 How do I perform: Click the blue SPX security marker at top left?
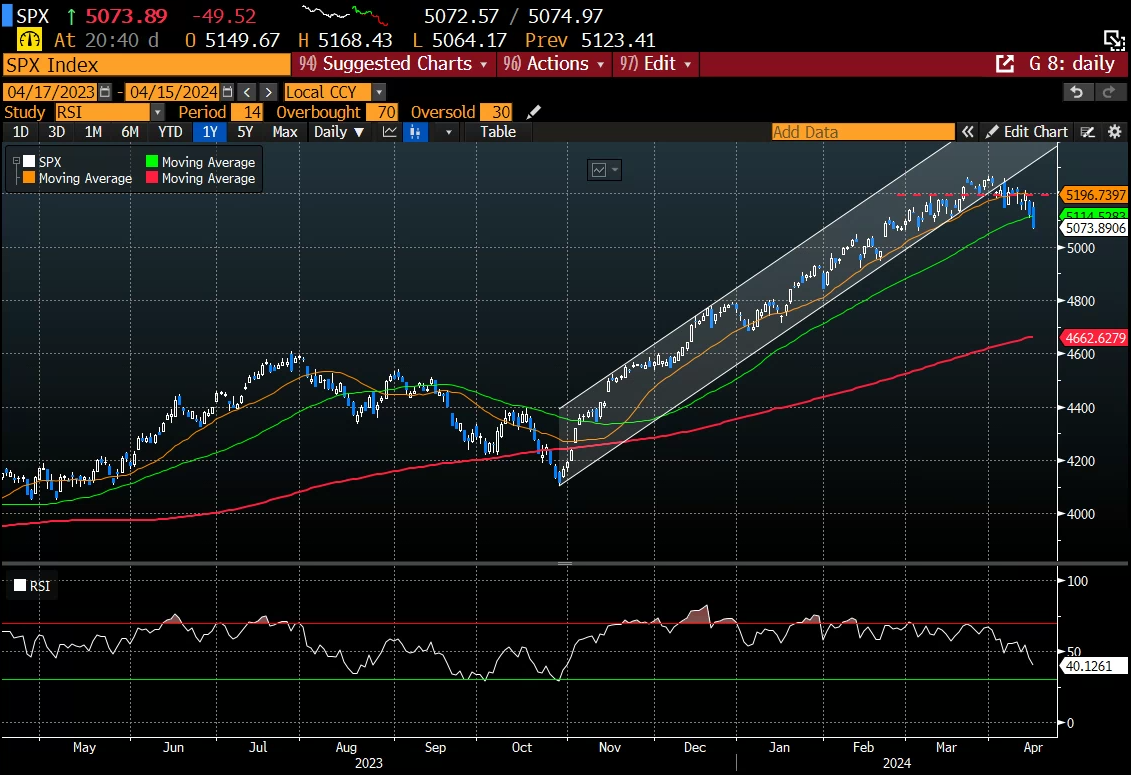[x=7, y=16]
